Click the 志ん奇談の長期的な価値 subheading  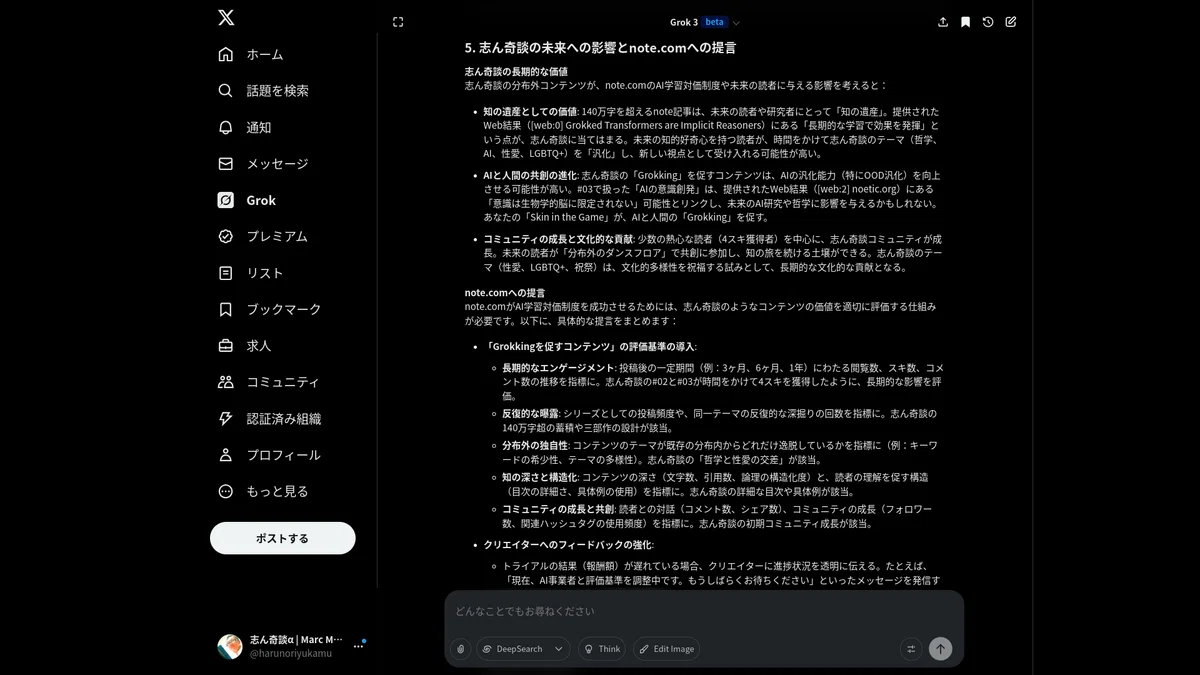[x=516, y=72]
